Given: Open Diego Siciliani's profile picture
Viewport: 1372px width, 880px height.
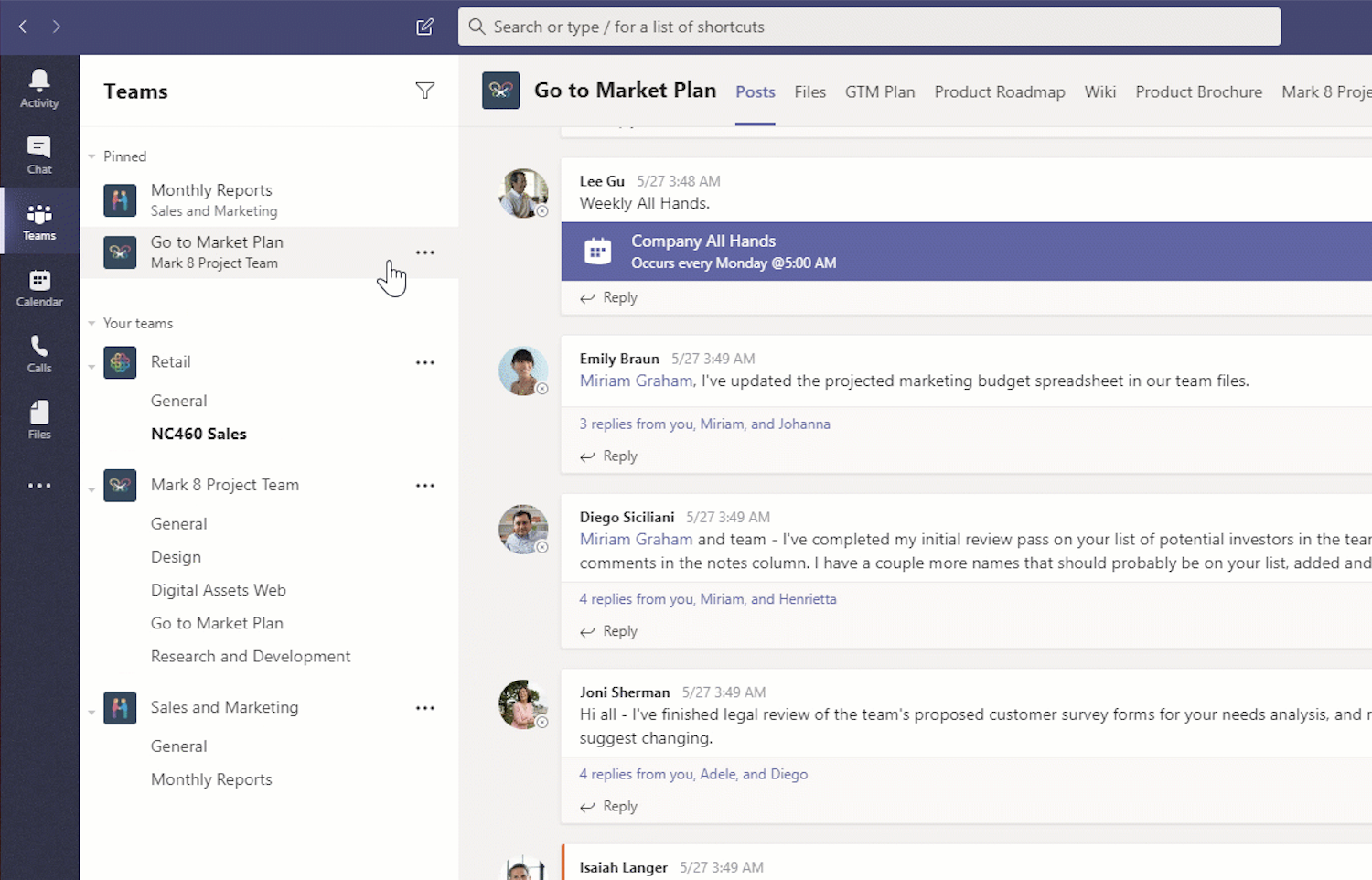Looking at the screenshot, I should [x=523, y=529].
